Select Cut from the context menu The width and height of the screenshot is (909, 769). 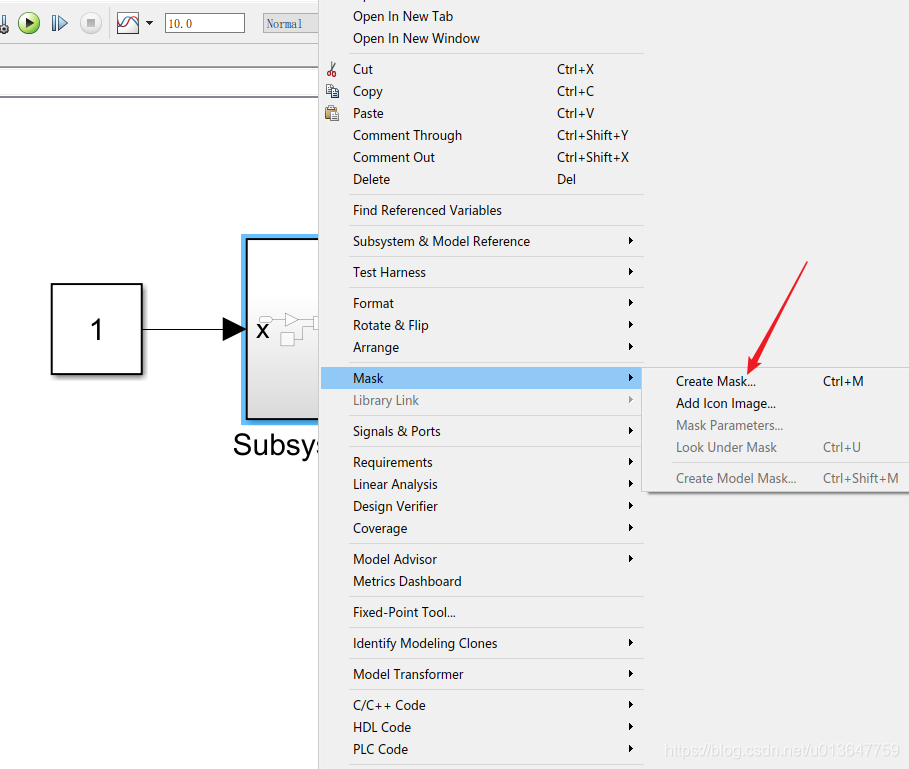coord(481,69)
